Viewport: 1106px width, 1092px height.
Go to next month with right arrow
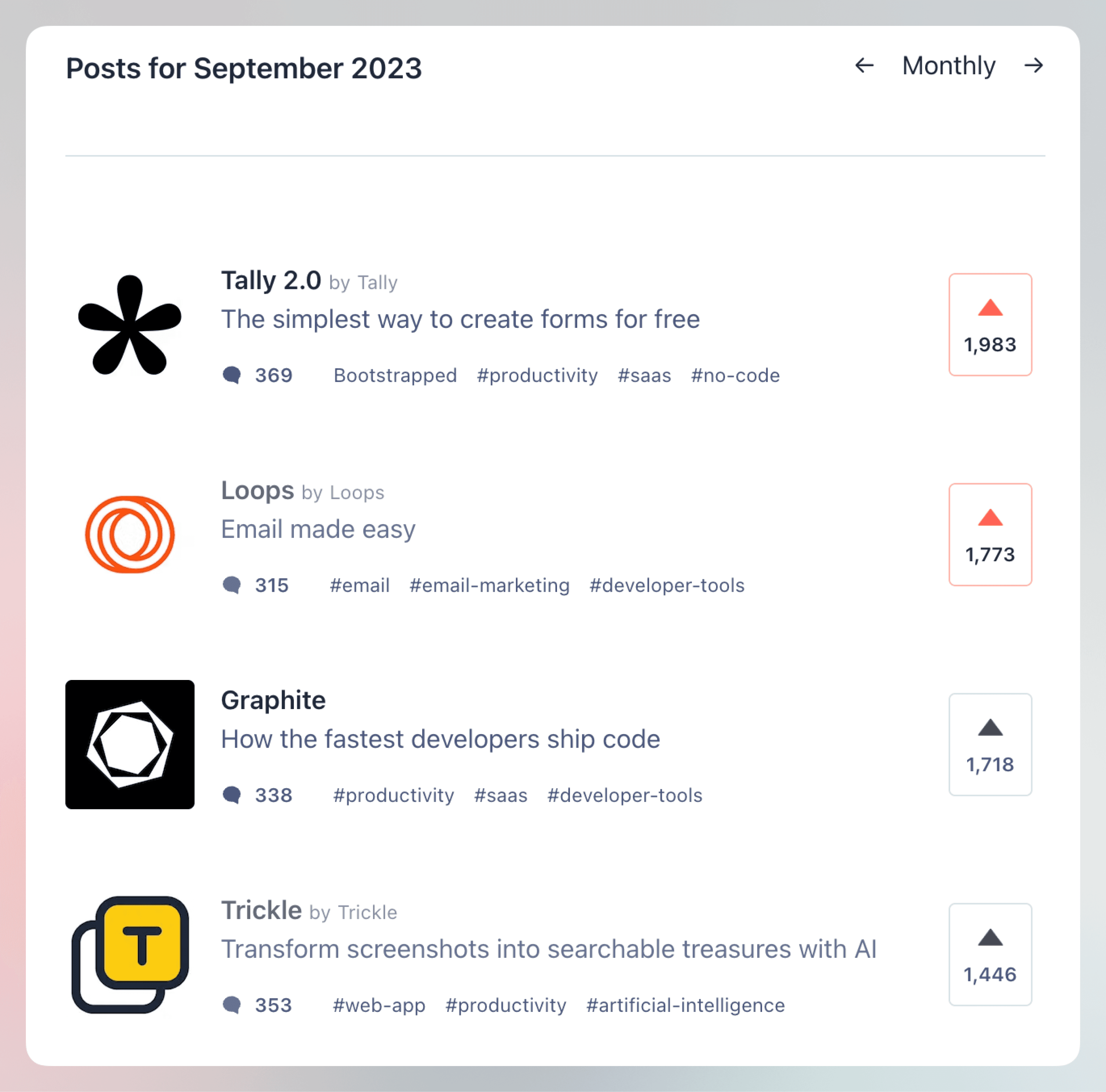click(x=1033, y=65)
